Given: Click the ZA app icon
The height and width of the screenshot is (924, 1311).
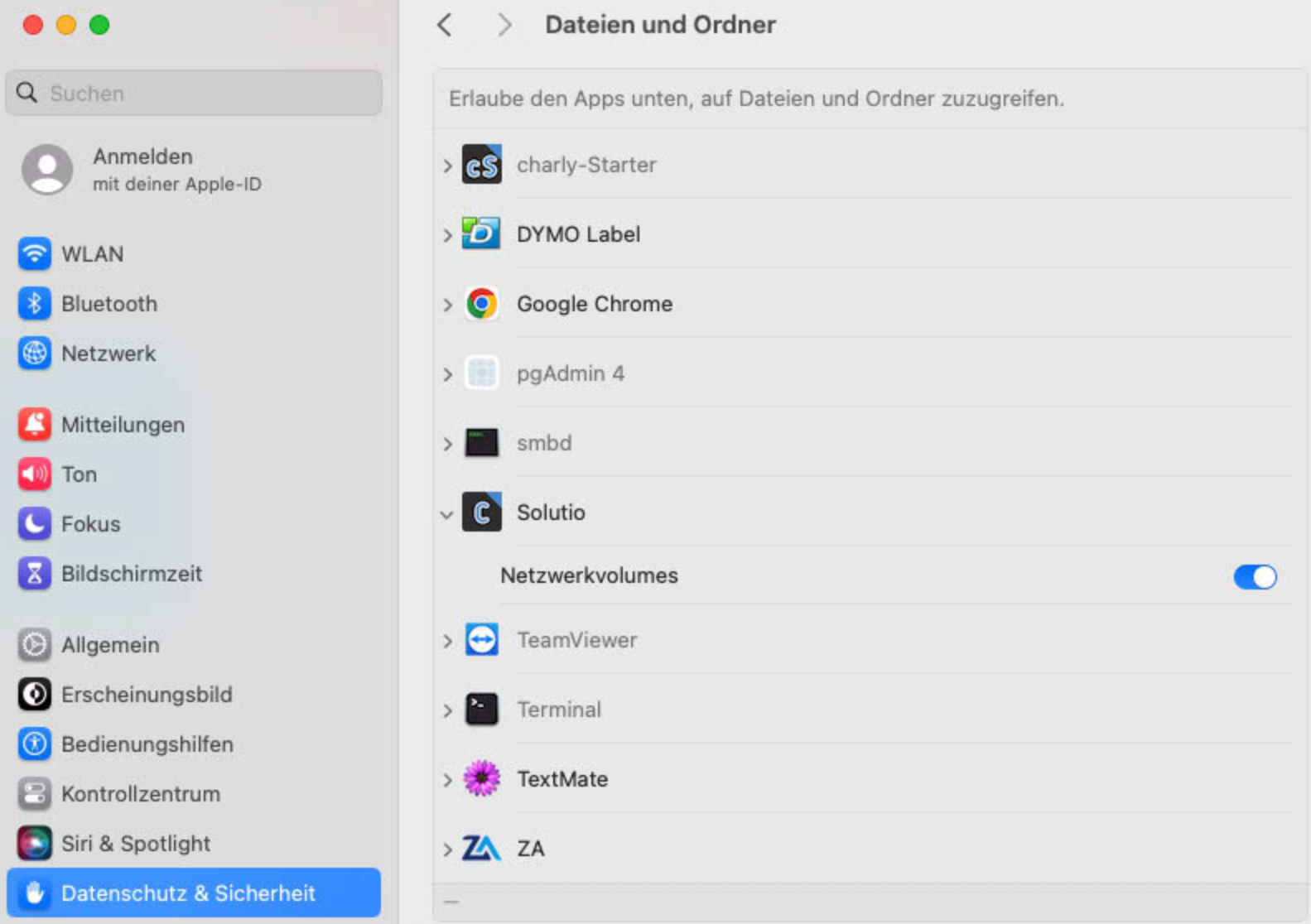Looking at the screenshot, I should click(481, 848).
